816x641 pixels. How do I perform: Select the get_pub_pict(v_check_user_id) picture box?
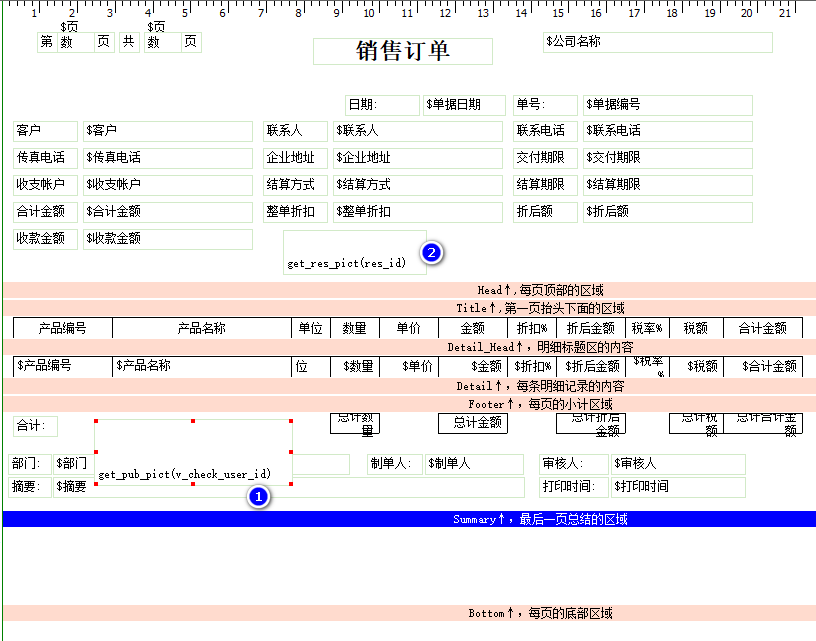193,452
